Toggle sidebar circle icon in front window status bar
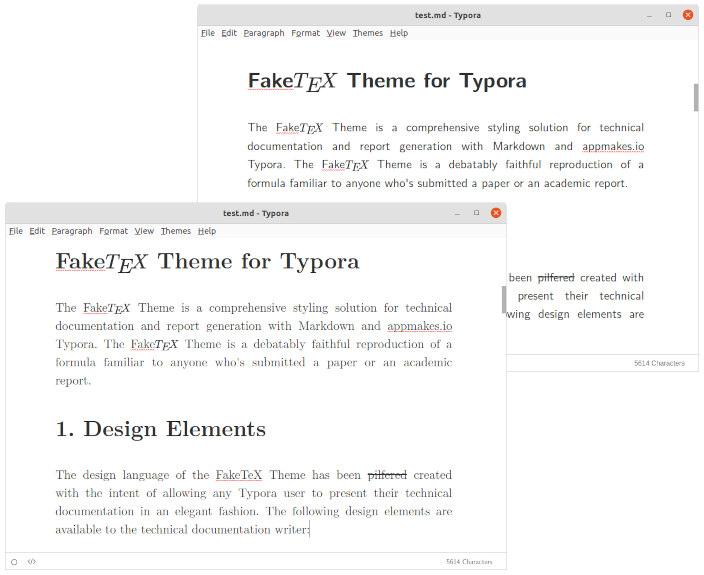The image size is (704, 575). point(14,562)
